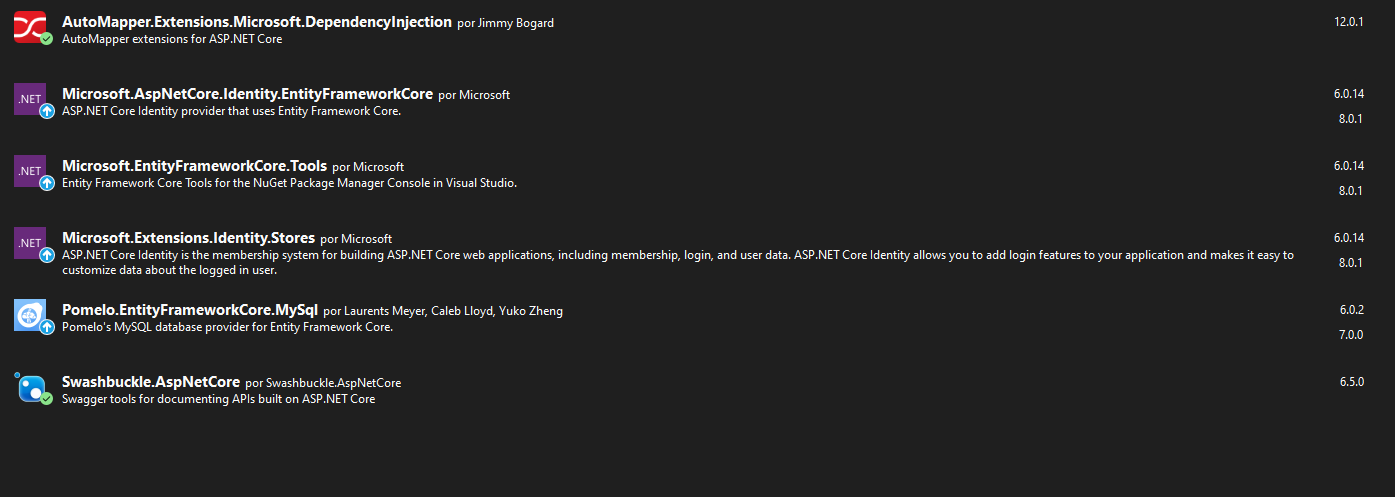This screenshot has width=1395, height=497.
Task: Click update arrow badge on Pomelo package icon
Action: [46, 327]
